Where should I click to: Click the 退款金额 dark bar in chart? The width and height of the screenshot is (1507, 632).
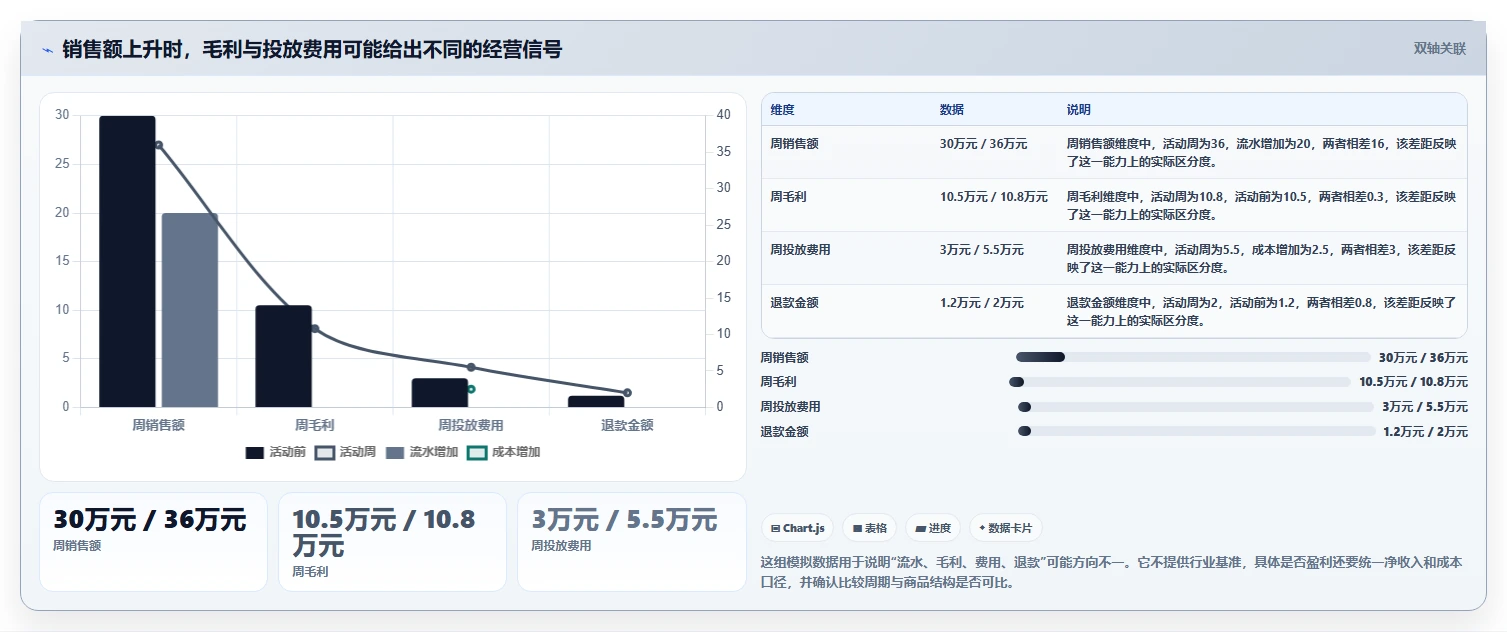pos(596,402)
